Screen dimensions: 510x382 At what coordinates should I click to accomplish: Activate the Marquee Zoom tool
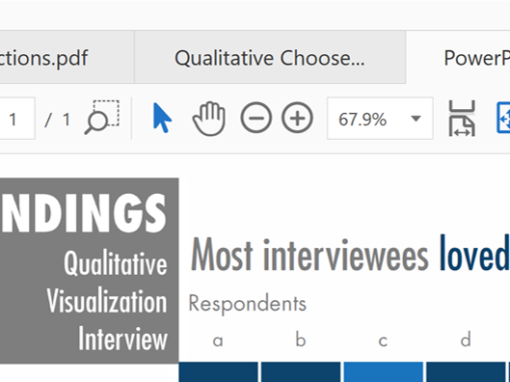[102, 117]
